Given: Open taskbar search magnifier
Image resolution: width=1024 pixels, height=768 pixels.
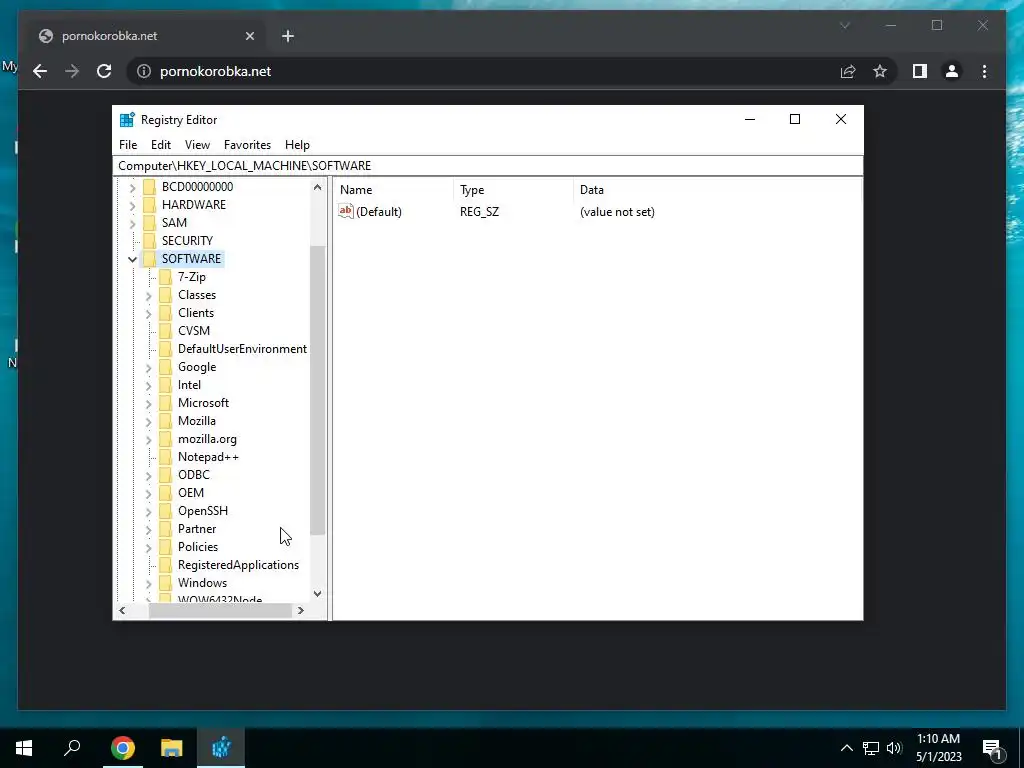Looking at the screenshot, I should point(72,748).
